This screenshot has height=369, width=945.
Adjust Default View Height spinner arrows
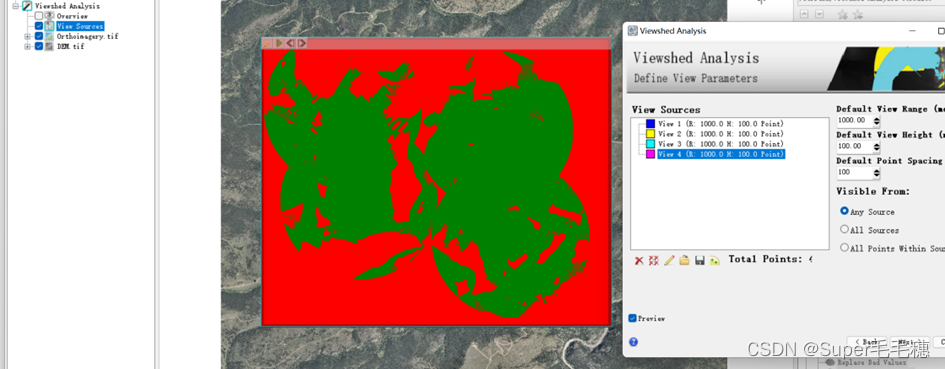pos(876,147)
